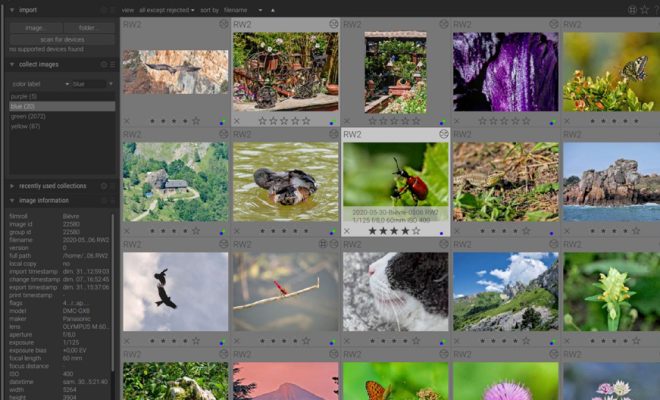Select the butterfly on flowers thumbnail
660x400 pixels.
tap(611, 72)
